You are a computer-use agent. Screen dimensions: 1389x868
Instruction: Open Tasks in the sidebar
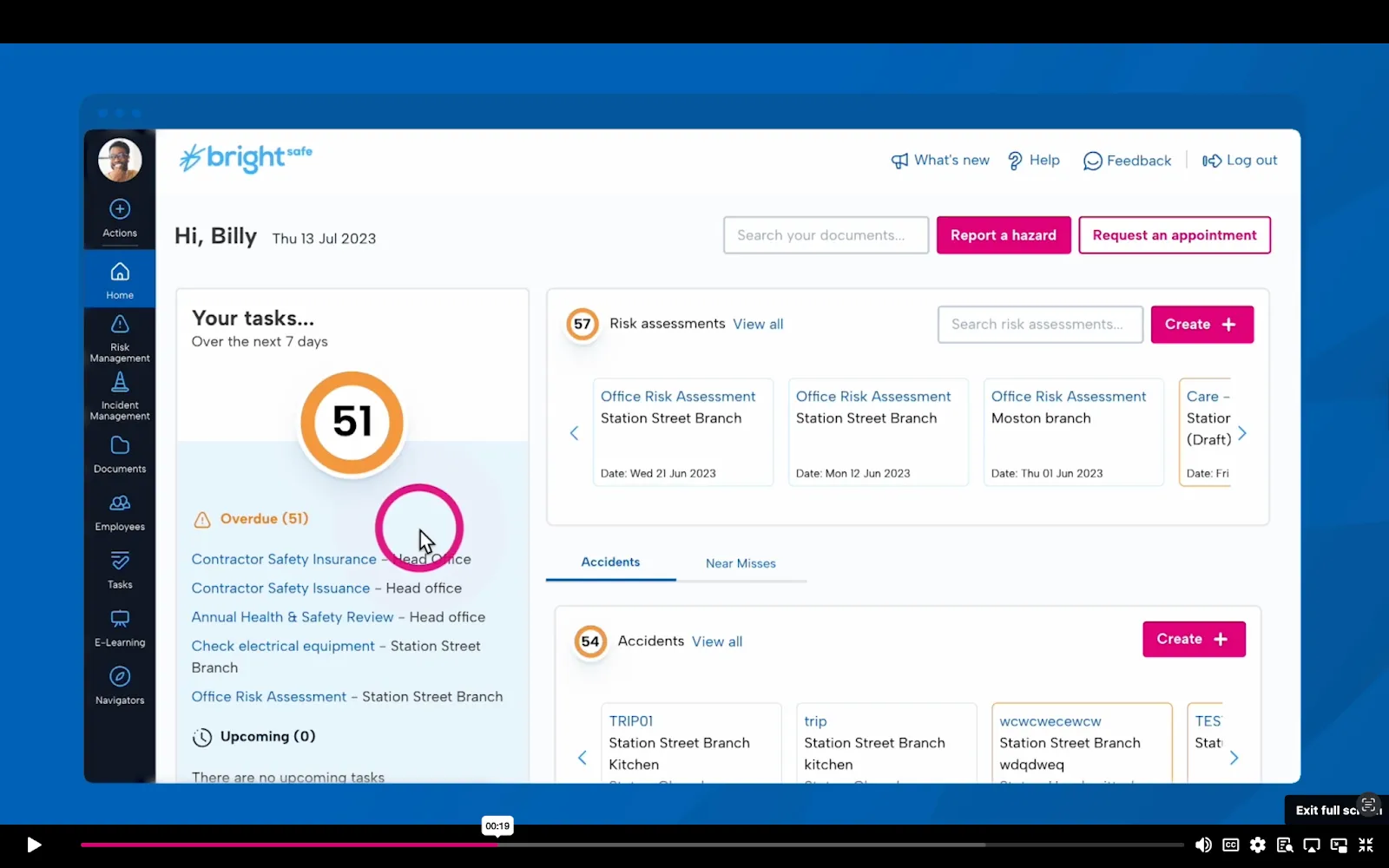coord(120,569)
